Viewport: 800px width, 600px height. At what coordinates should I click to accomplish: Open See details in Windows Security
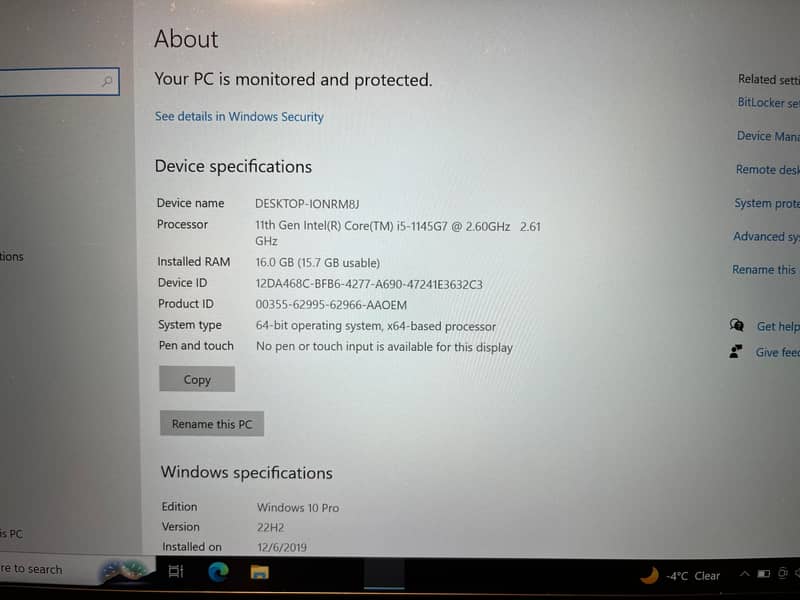pyautogui.click(x=239, y=117)
